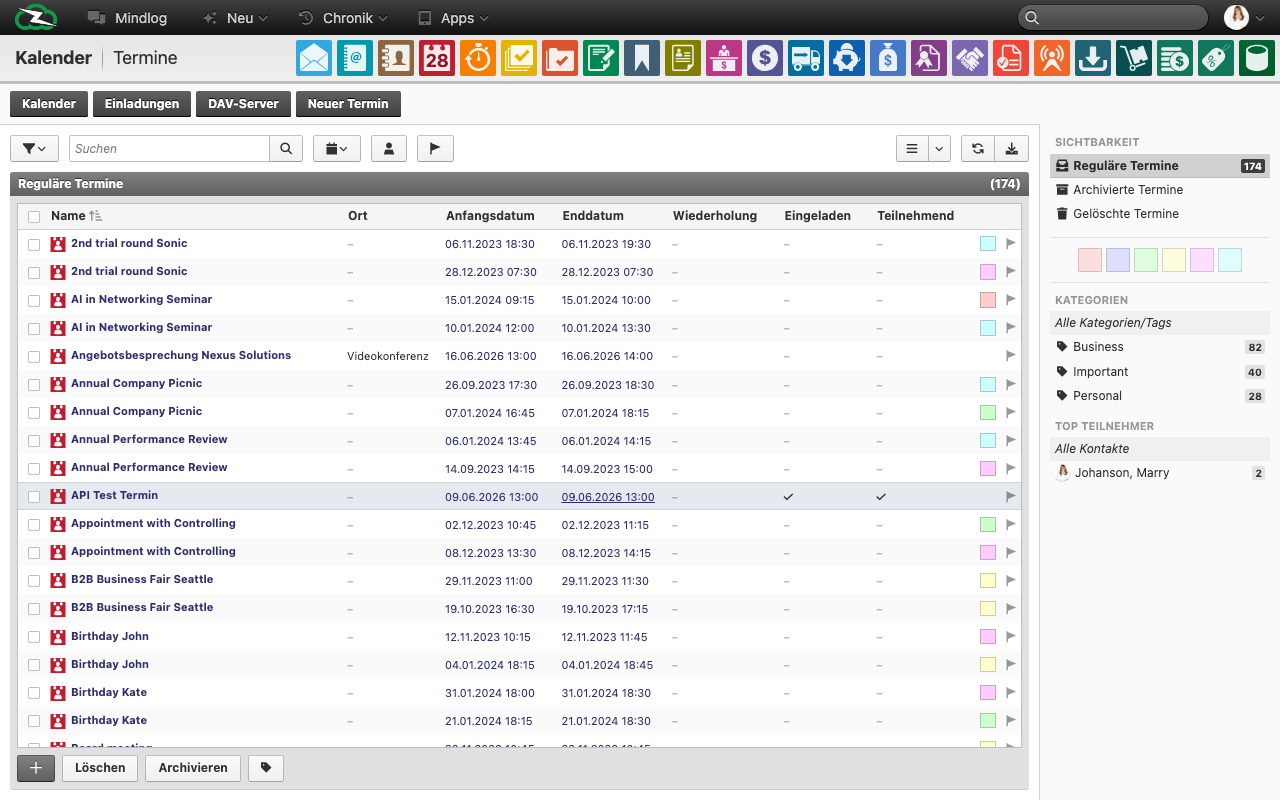Open the blue piggy bank icon

pyautogui.click(x=847, y=58)
